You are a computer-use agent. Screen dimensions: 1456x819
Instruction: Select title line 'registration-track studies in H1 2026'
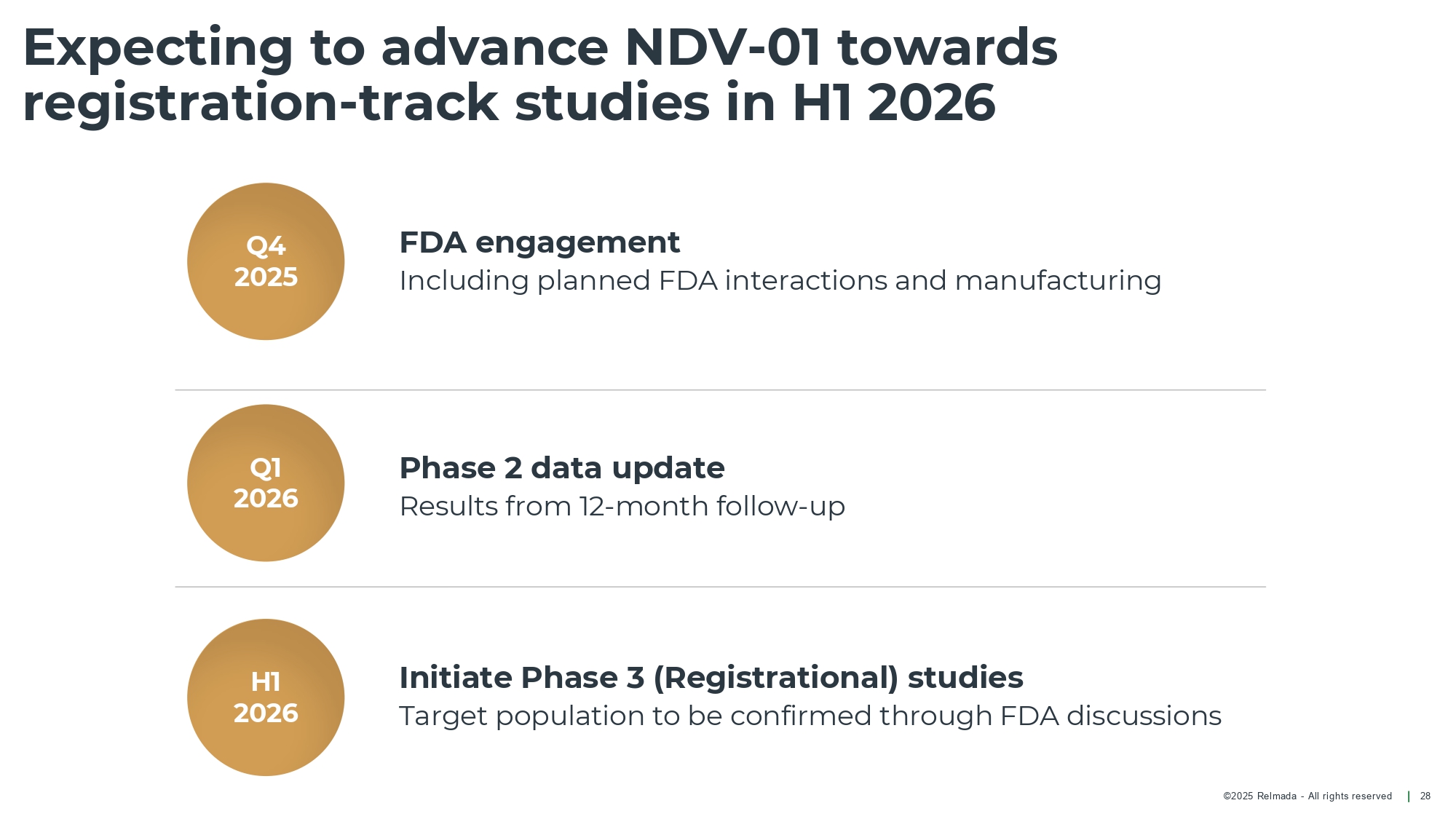click(509, 103)
